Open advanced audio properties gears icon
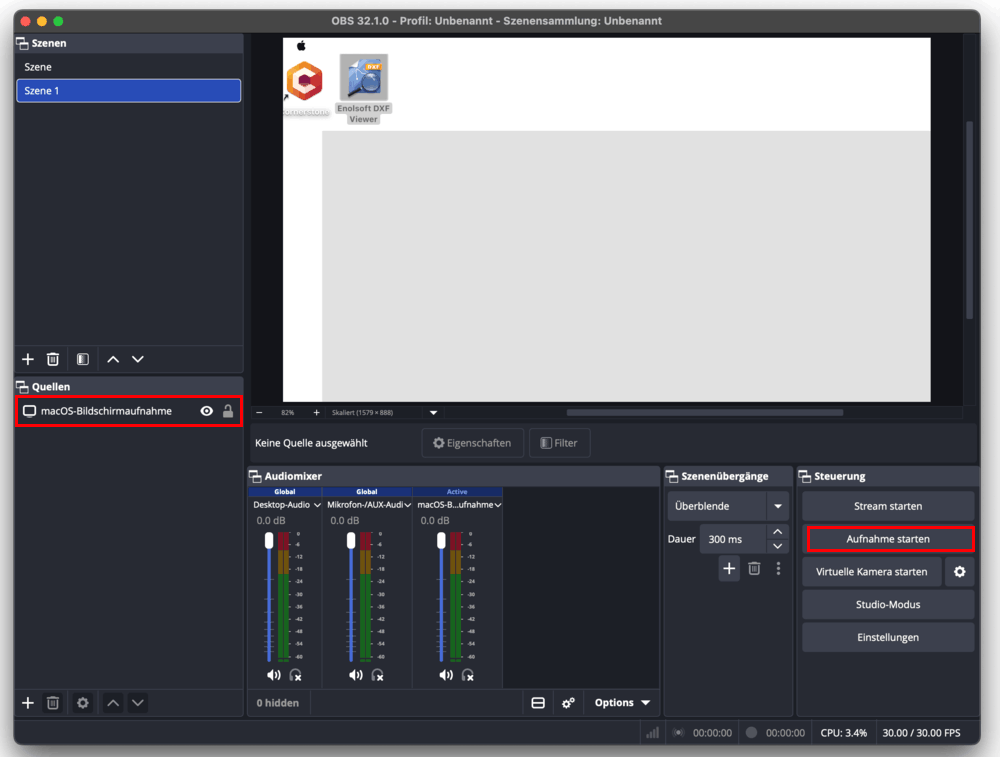The height and width of the screenshot is (757, 1000). pos(568,703)
